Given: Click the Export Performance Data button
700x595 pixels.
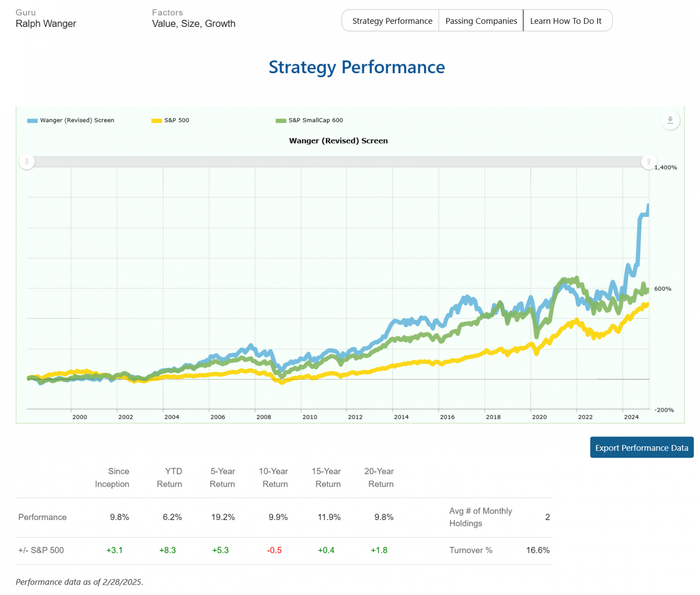Looking at the screenshot, I should point(641,447).
